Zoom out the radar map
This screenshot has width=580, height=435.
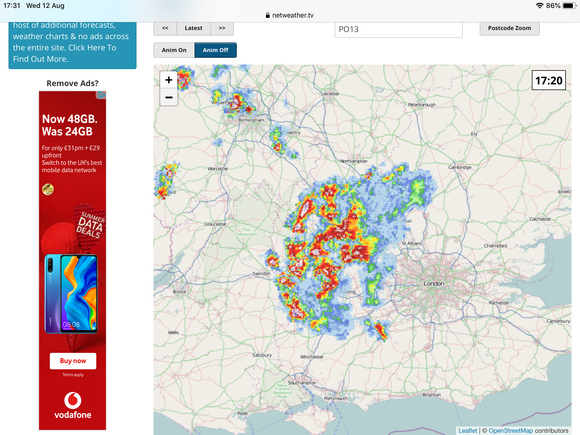point(169,97)
